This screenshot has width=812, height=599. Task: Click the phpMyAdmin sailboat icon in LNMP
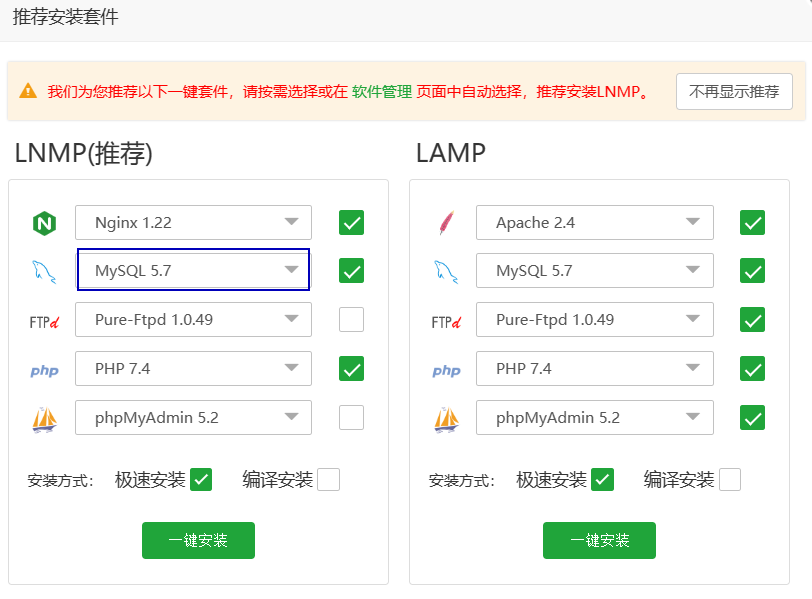pyautogui.click(x=44, y=418)
